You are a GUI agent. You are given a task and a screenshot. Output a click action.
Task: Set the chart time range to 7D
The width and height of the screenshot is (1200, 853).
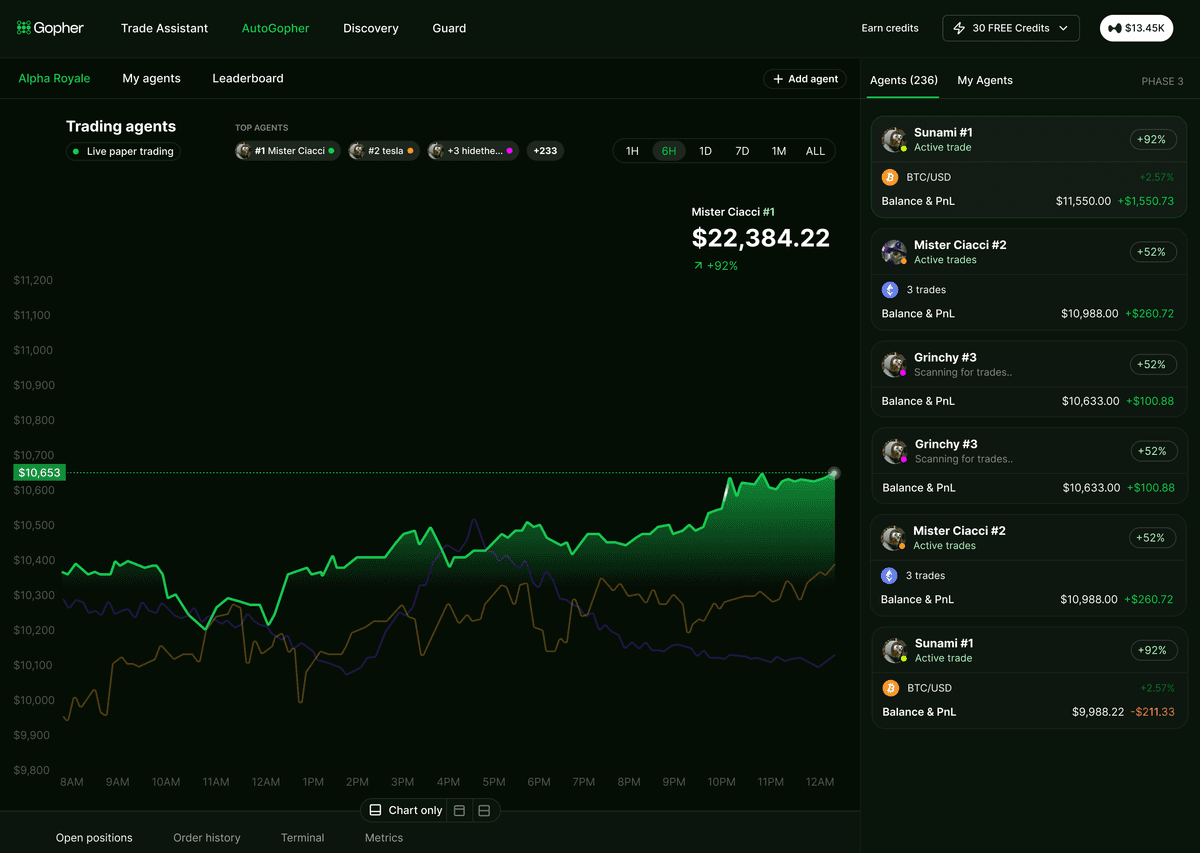(x=742, y=151)
